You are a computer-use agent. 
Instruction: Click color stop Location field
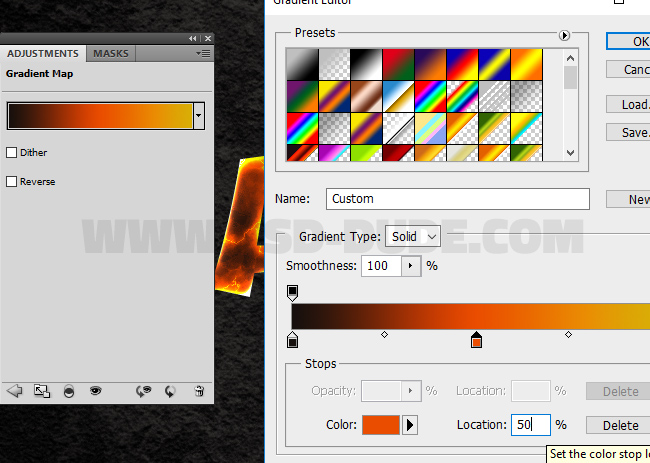point(531,425)
